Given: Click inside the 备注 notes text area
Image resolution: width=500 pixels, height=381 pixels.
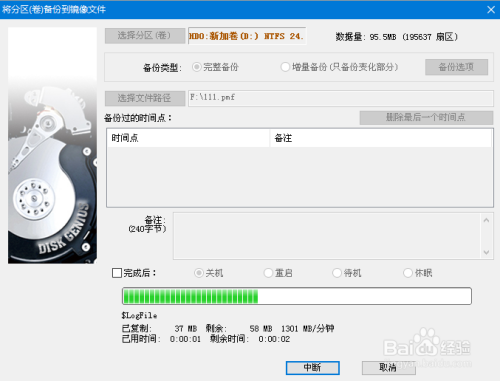Looking at the screenshot, I should tap(327, 236).
